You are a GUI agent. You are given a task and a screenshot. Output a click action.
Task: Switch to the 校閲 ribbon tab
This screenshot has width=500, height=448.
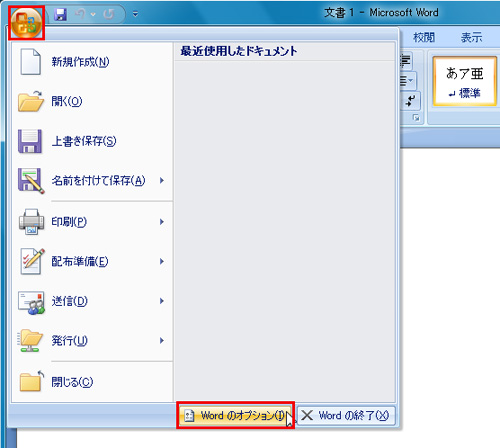424,37
